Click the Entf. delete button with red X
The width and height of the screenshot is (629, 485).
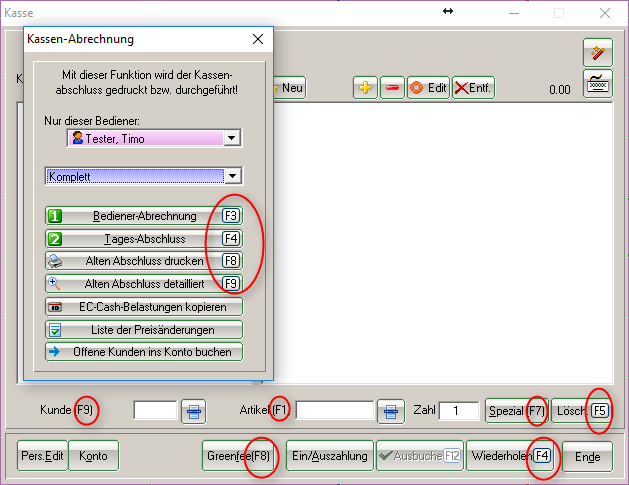click(x=473, y=88)
